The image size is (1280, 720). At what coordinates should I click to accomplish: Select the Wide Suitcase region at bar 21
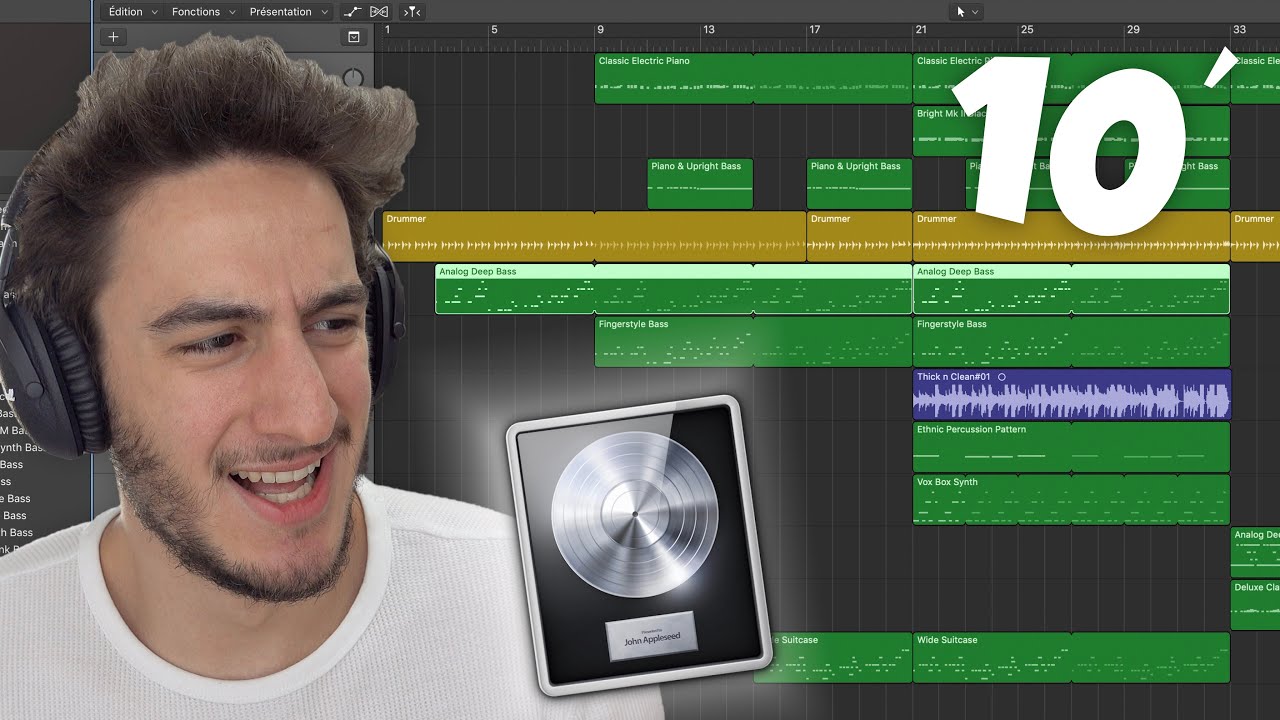[x=1071, y=657]
